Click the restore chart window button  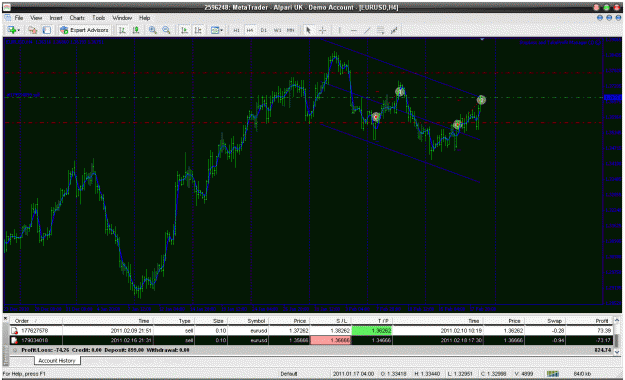click(x=609, y=18)
